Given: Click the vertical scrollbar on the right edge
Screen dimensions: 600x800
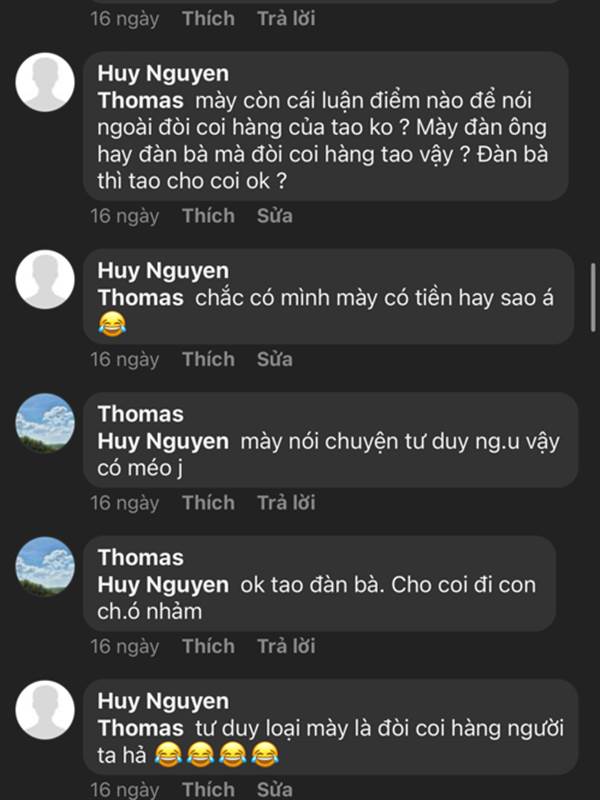Looking at the screenshot, I should pyautogui.click(x=594, y=300).
